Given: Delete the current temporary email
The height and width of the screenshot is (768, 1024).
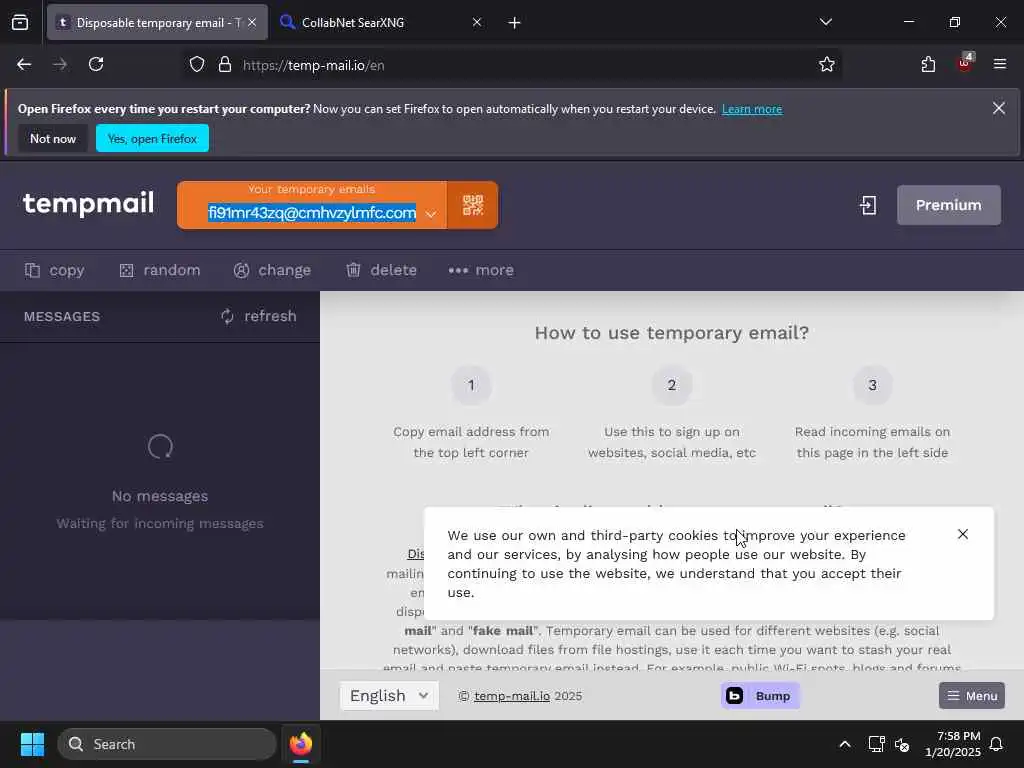Looking at the screenshot, I should [381, 270].
